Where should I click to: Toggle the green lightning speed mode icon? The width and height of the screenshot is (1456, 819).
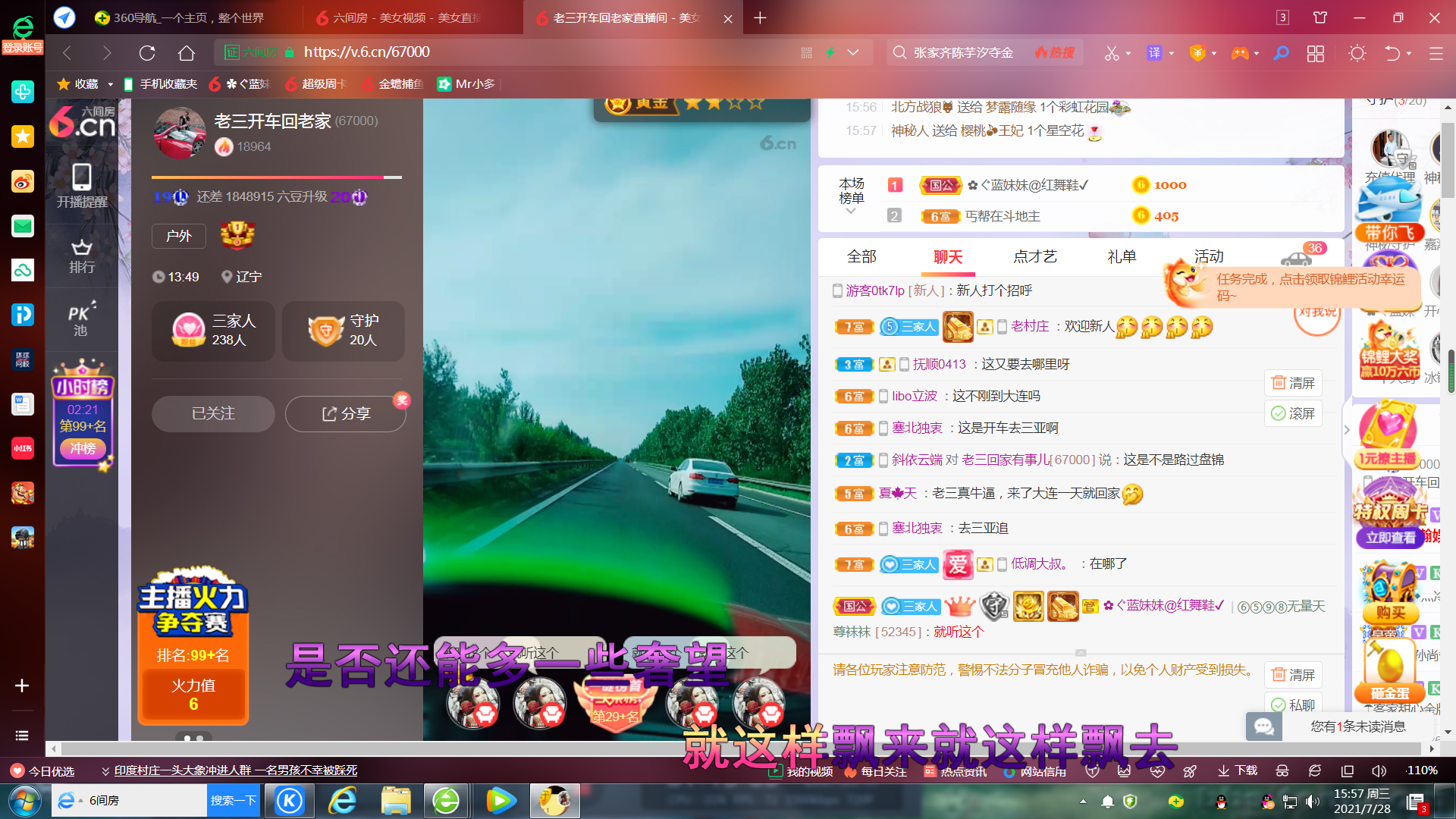(x=830, y=52)
